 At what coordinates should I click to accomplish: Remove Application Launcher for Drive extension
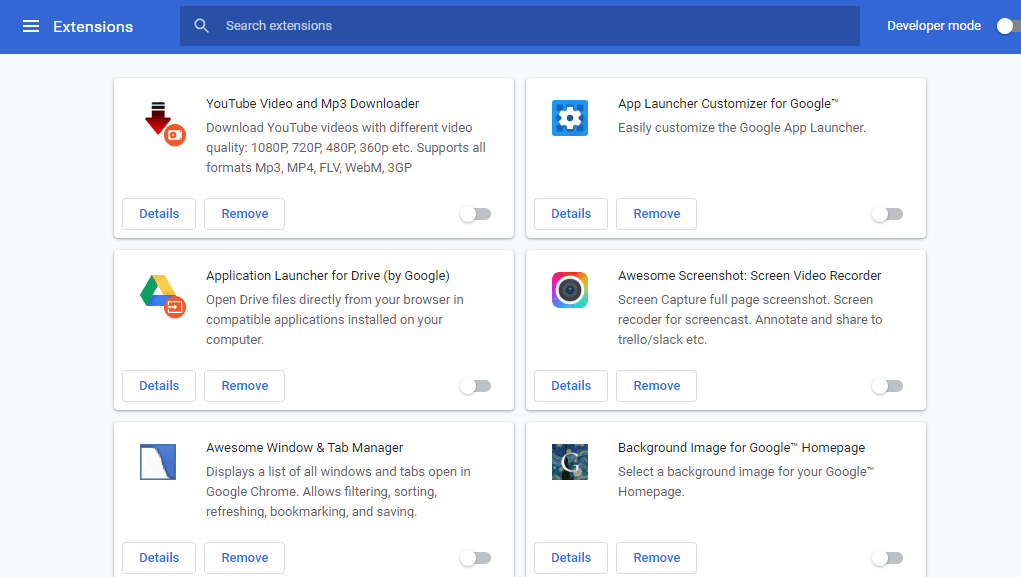click(244, 386)
